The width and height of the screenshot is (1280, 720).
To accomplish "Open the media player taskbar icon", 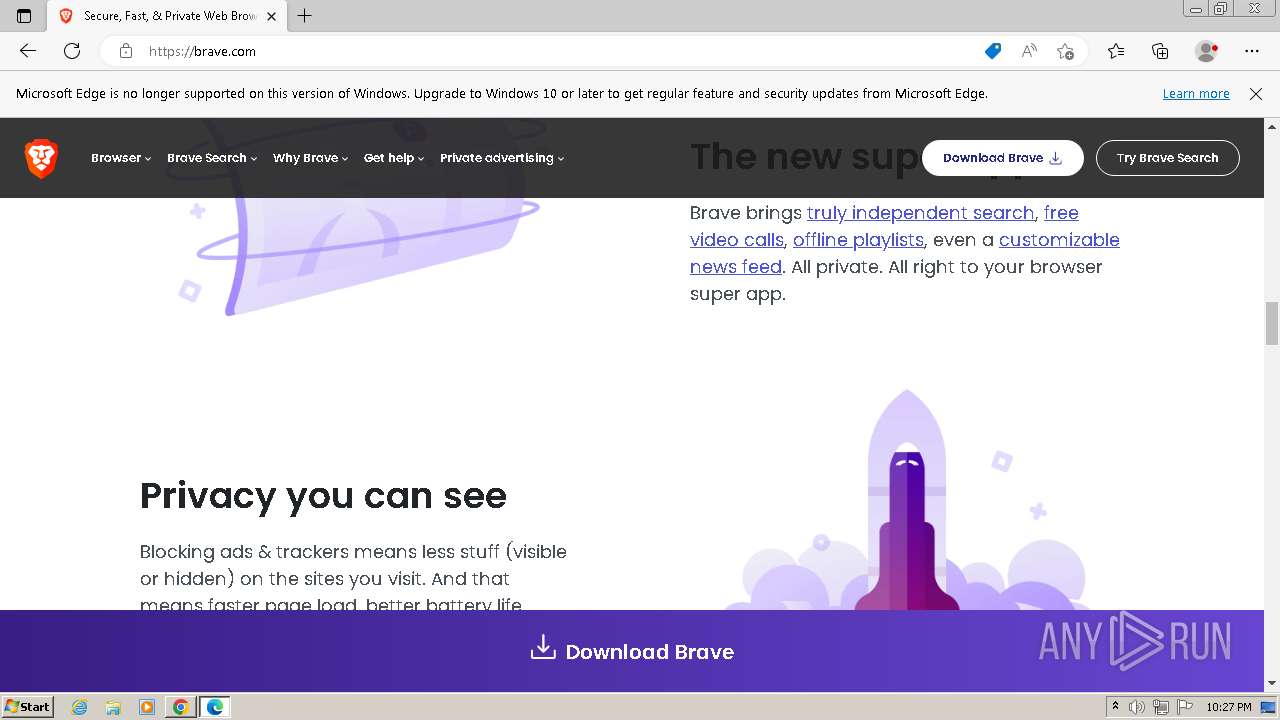I will point(147,707).
